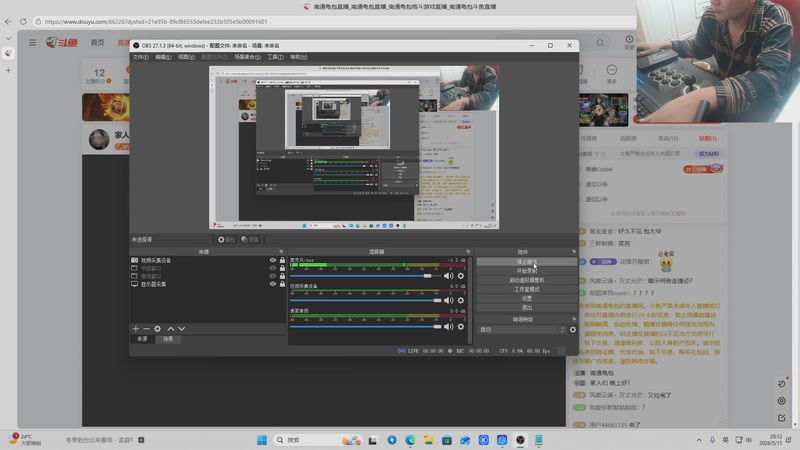Click the 开始录制 button

pyautogui.click(x=527, y=271)
